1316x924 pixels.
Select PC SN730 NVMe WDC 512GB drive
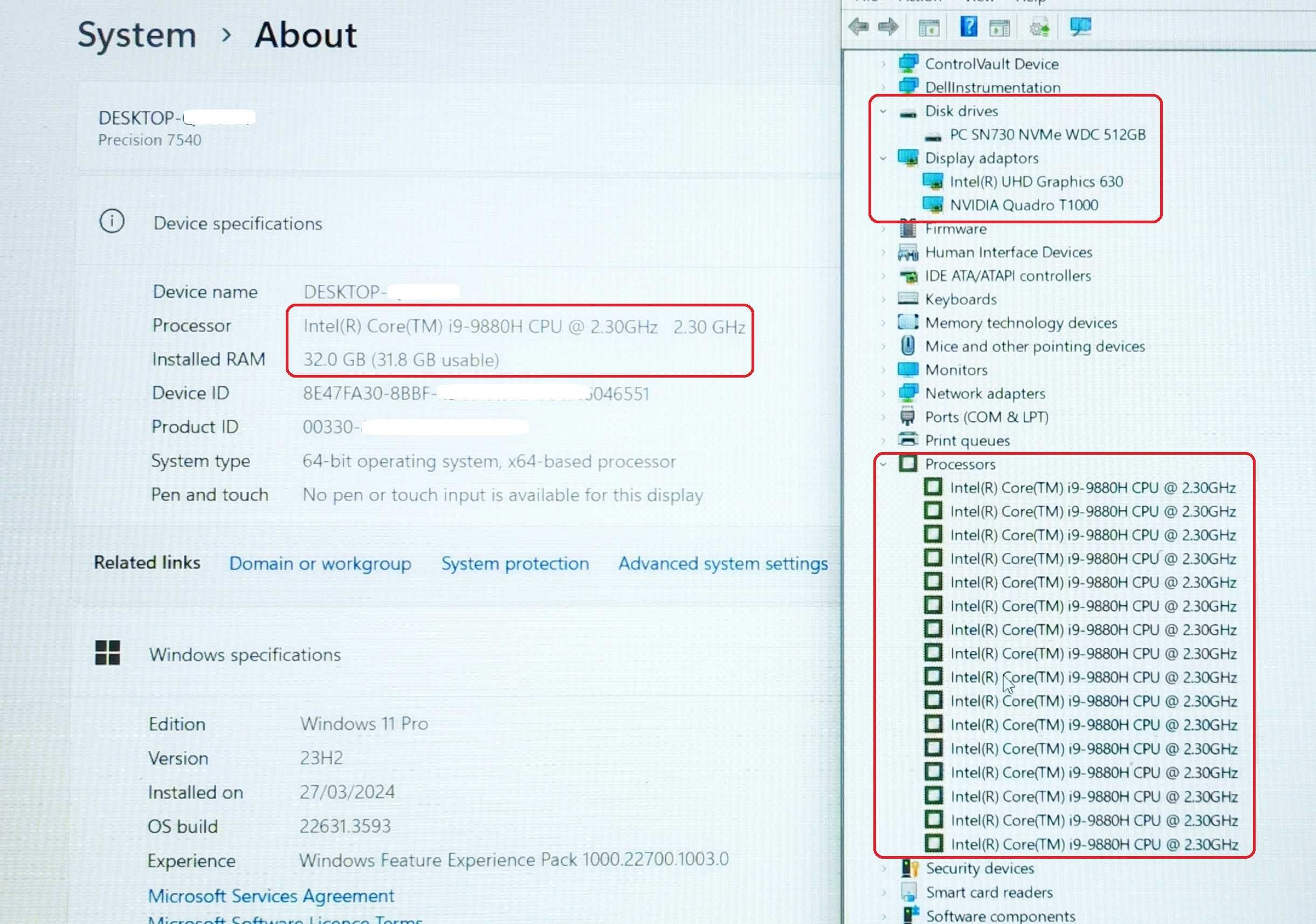click(1047, 135)
